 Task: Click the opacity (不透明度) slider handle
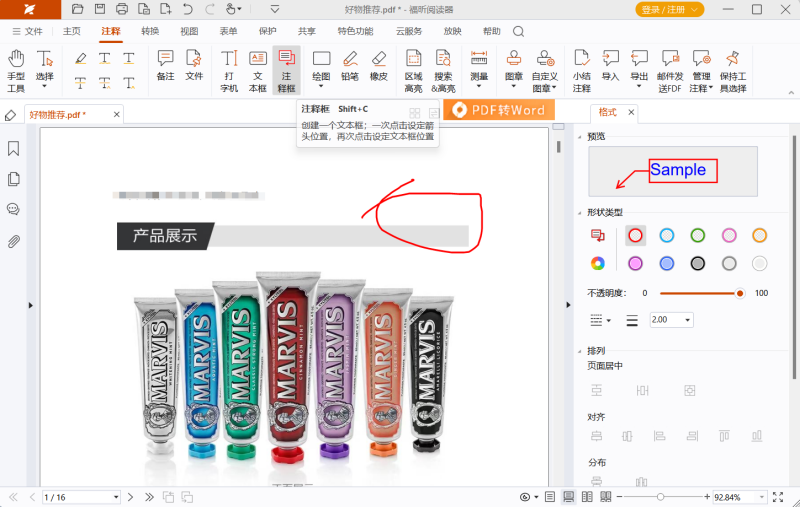(739, 293)
